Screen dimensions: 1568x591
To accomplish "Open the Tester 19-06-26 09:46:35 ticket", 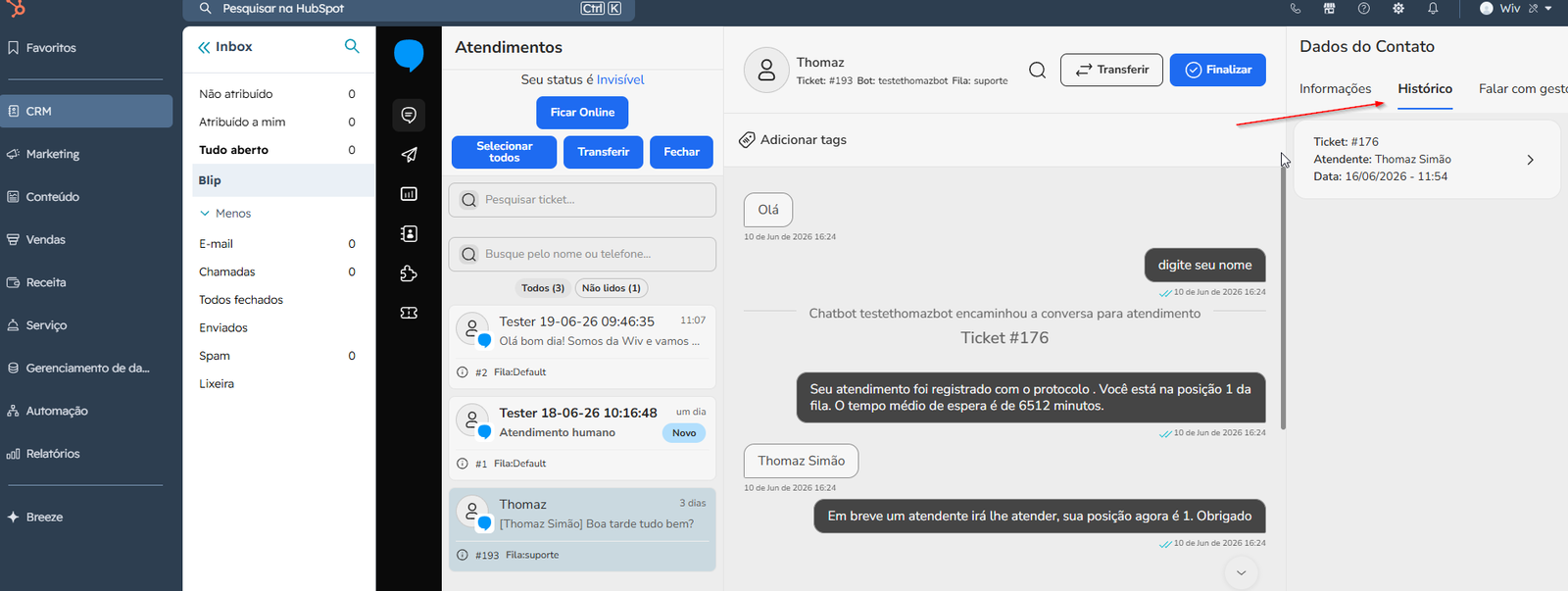I will tap(582, 347).
